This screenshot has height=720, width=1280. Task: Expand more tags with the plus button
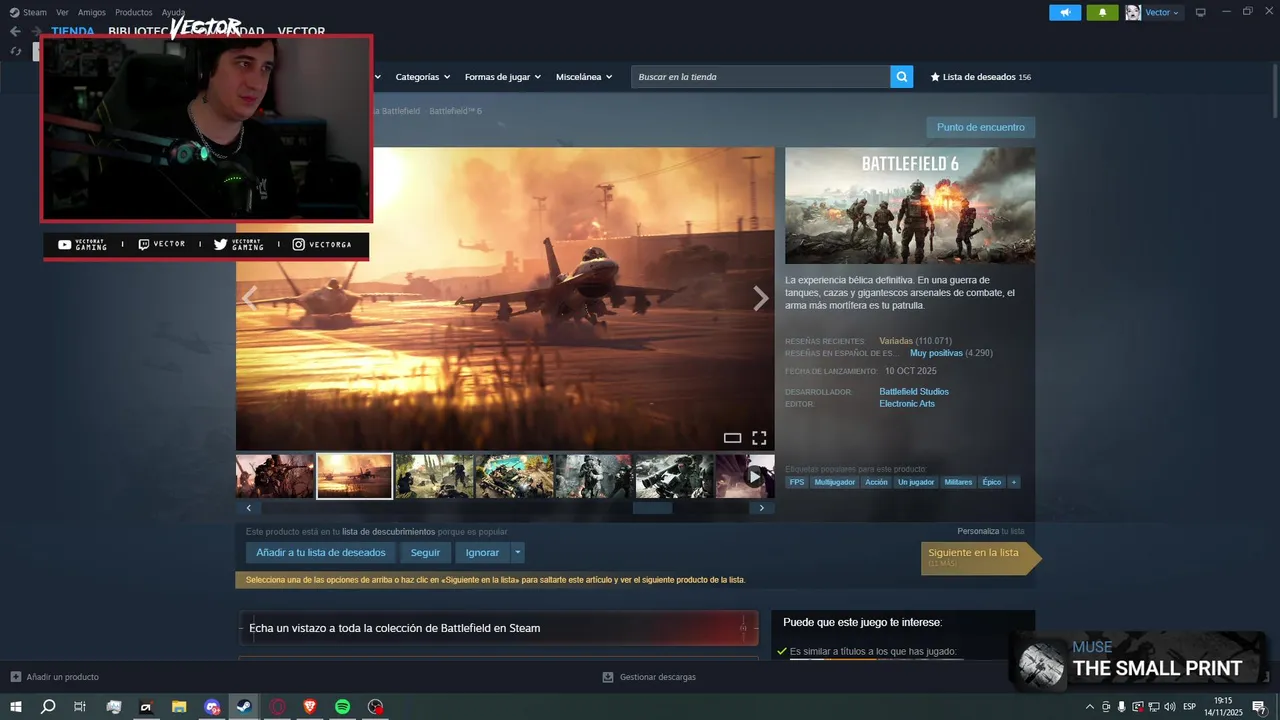click(x=1013, y=482)
